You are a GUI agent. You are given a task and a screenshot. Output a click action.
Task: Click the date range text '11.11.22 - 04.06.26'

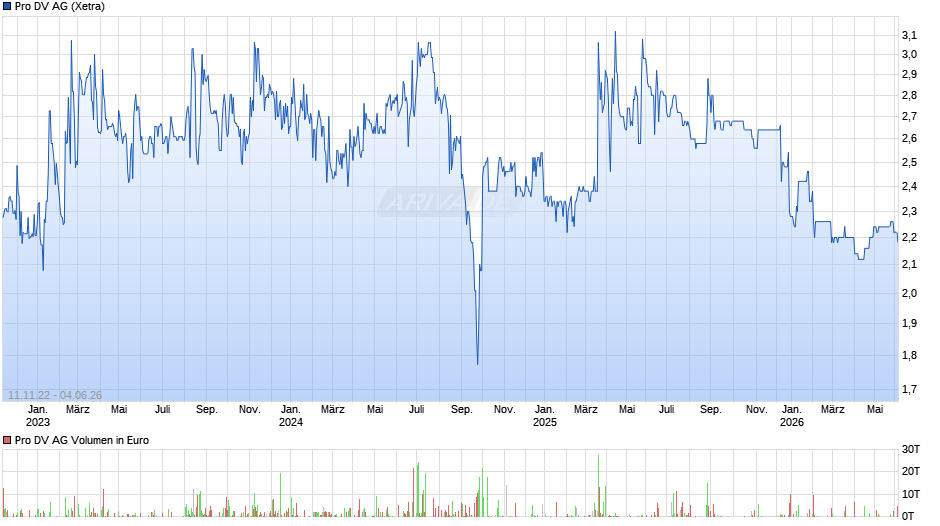coord(55,395)
